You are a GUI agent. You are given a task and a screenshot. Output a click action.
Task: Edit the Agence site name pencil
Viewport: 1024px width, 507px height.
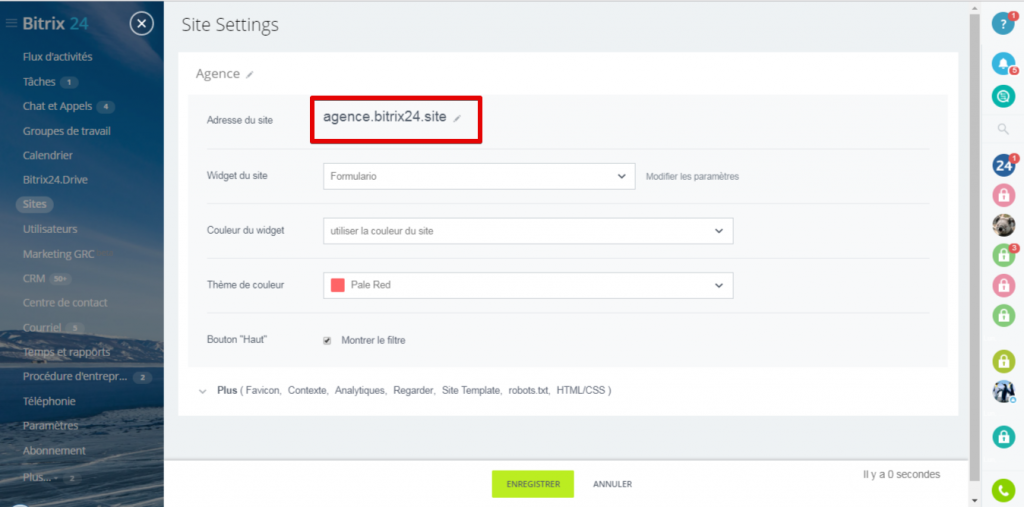(x=249, y=74)
